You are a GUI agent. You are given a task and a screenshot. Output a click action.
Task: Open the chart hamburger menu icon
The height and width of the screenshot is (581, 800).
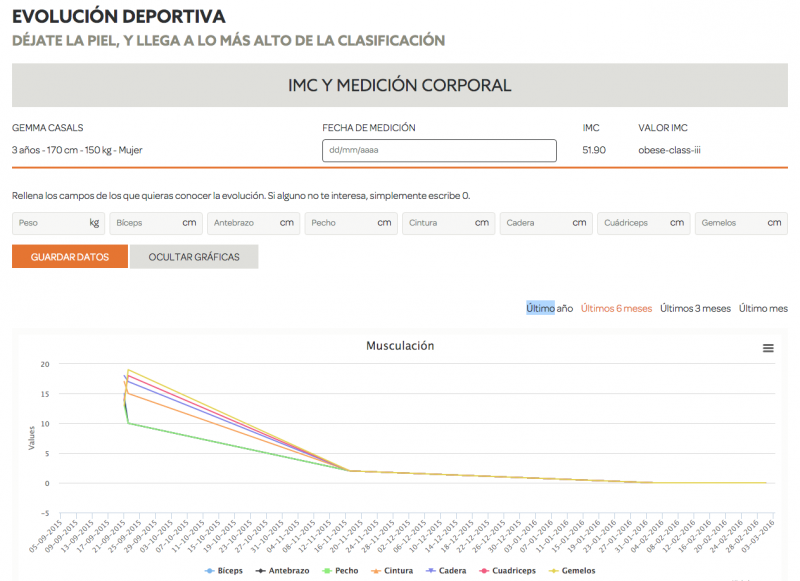click(x=768, y=348)
